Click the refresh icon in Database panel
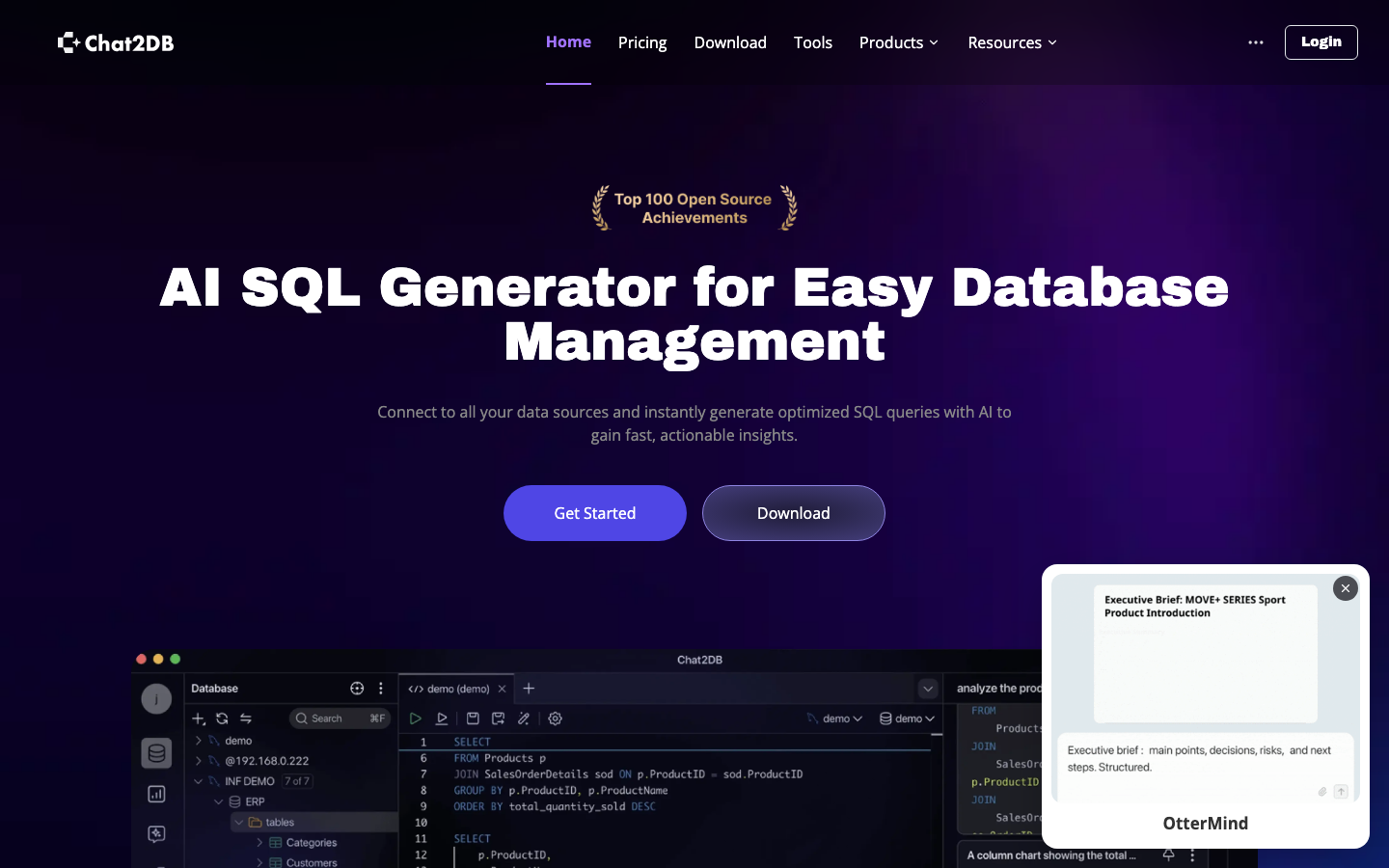Viewport: 1389px width, 868px height. tap(222, 719)
